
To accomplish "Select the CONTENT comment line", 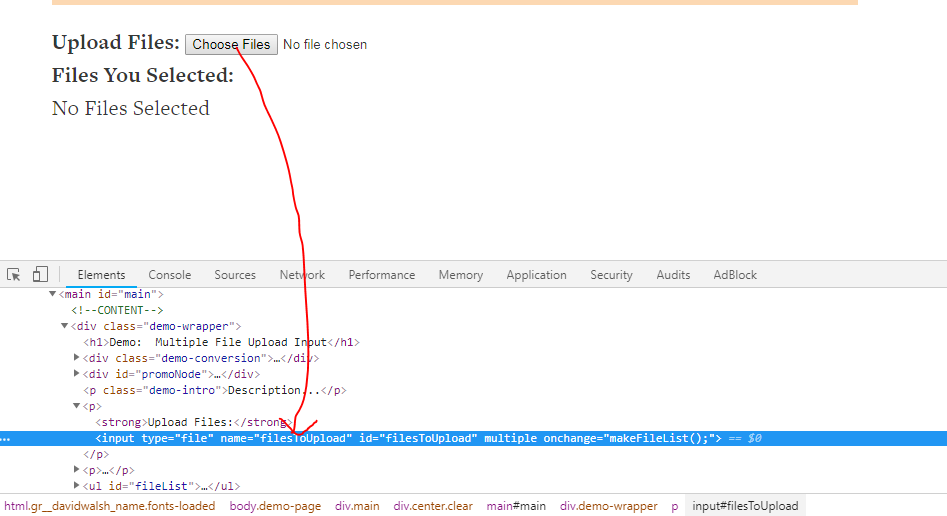I will tap(117, 311).
